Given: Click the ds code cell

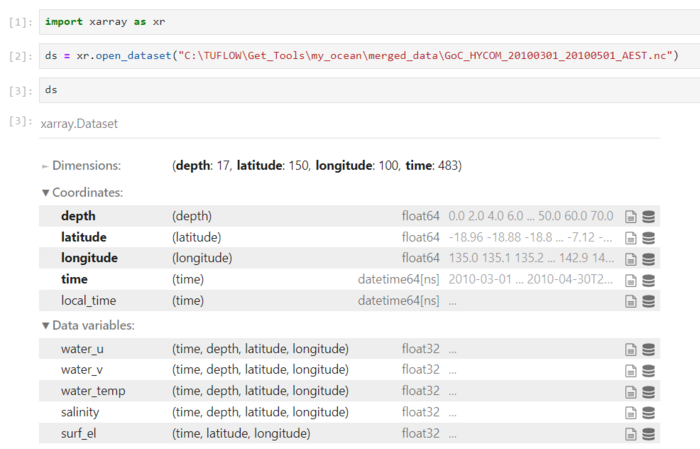Looking at the screenshot, I should coord(370,90).
